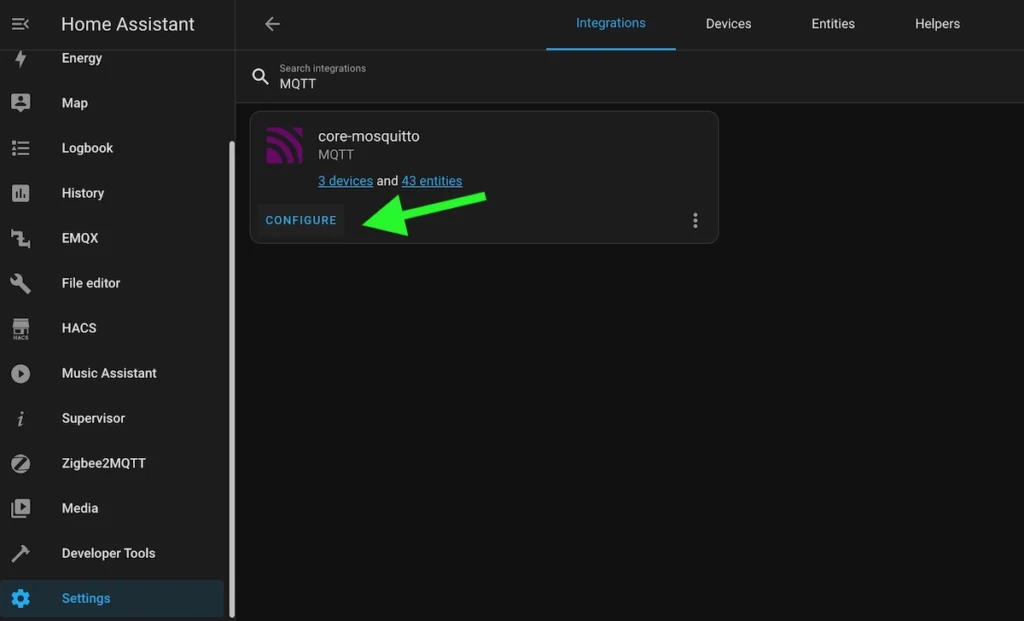The height and width of the screenshot is (621, 1024).
Task: Click the Logbook list icon
Action: click(20, 148)
